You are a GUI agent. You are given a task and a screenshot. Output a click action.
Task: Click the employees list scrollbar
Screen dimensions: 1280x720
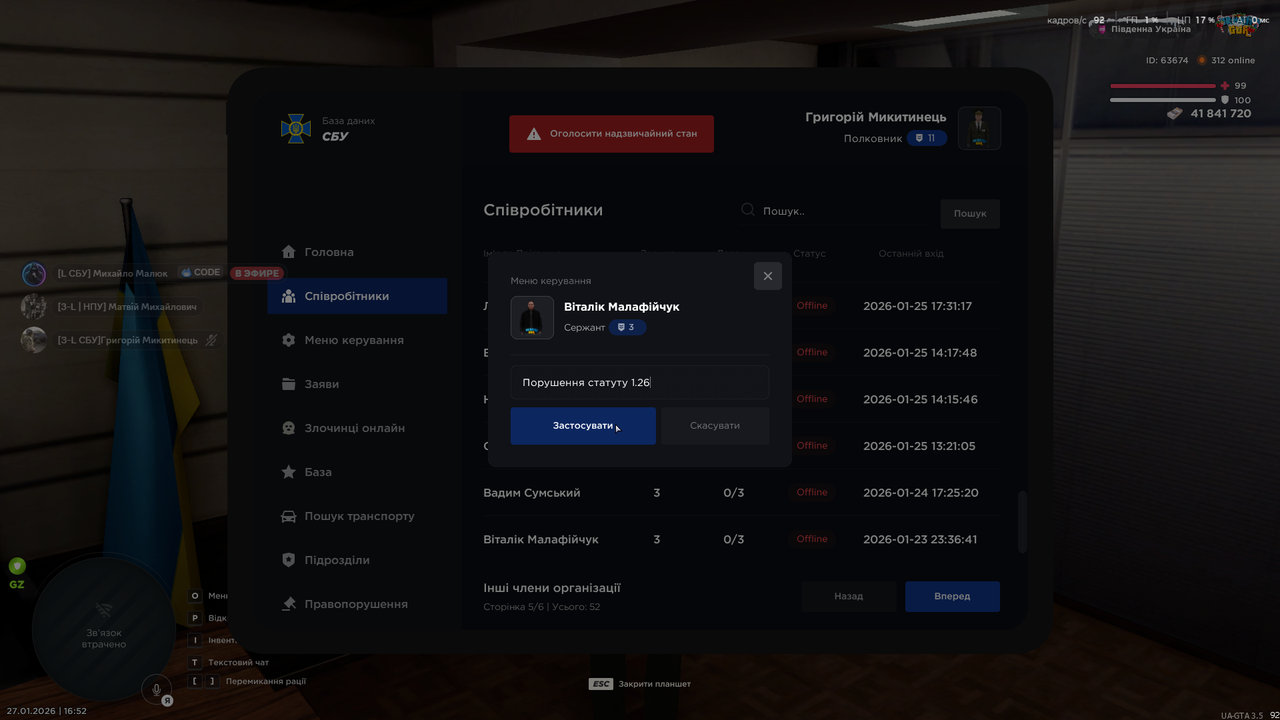pos(1022,521)
